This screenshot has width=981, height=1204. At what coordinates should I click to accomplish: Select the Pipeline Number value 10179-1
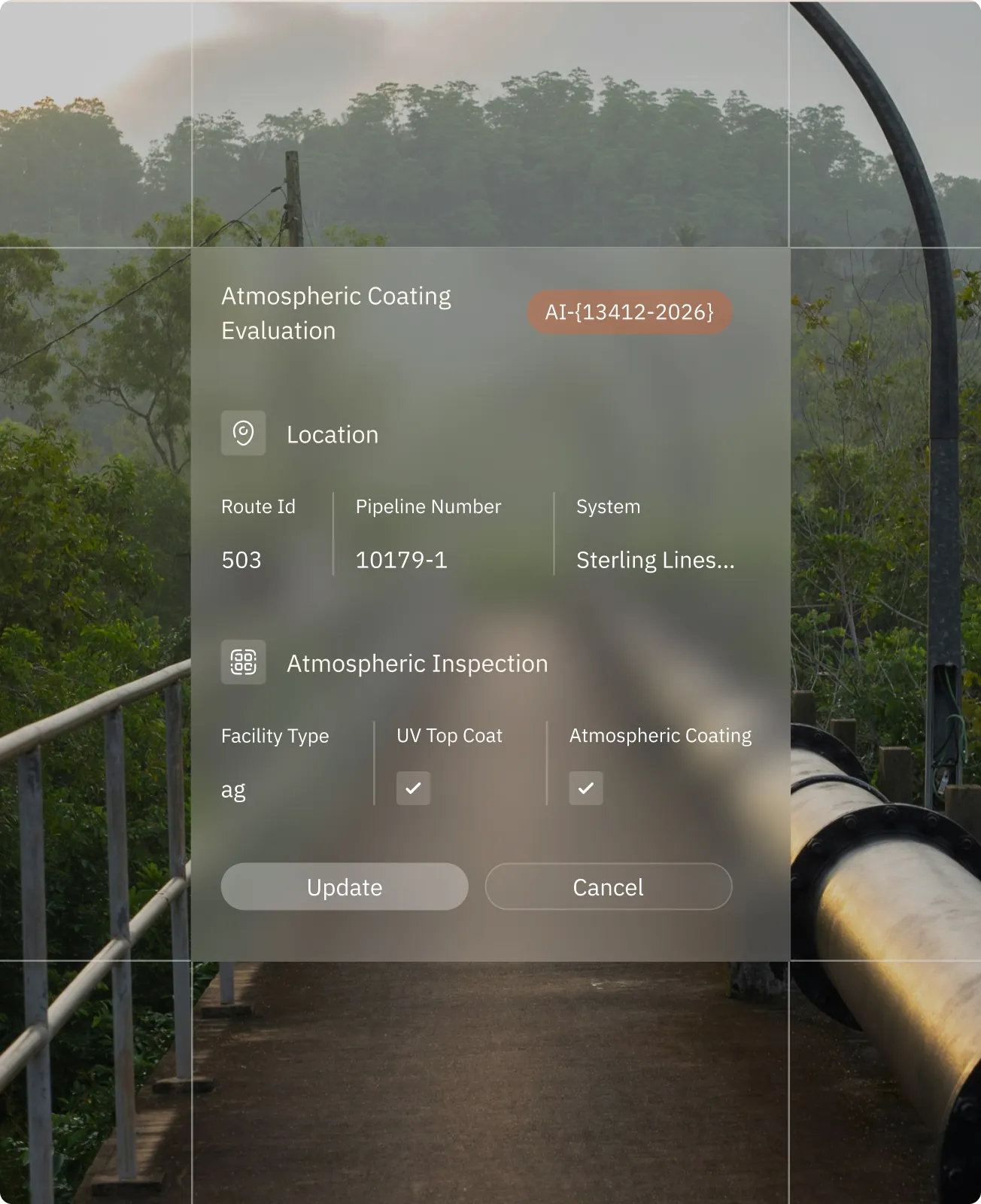(x=401, y=560)
